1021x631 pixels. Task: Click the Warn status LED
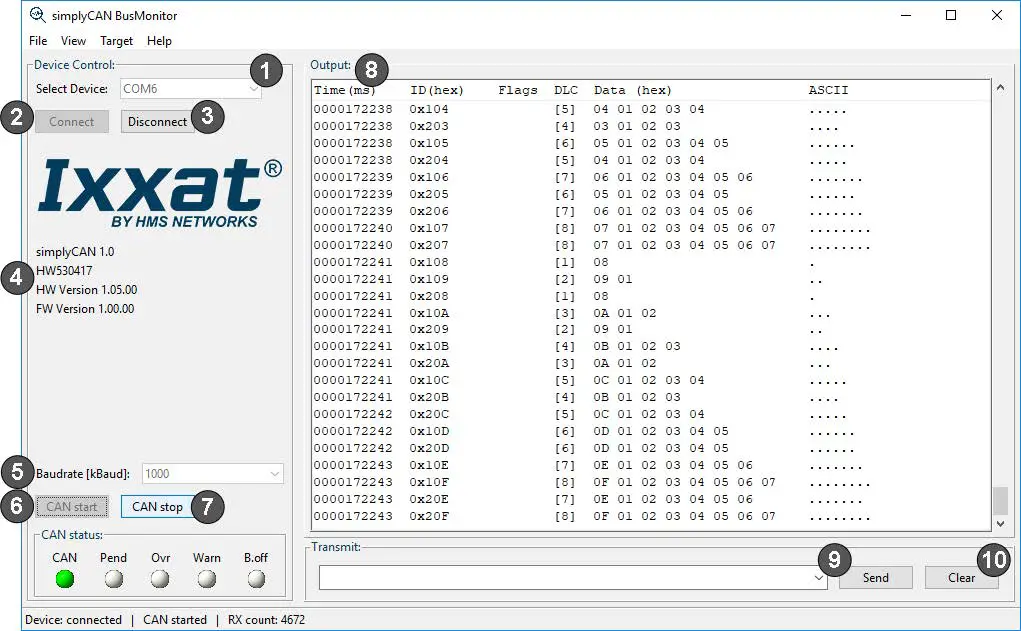(206, 578)
